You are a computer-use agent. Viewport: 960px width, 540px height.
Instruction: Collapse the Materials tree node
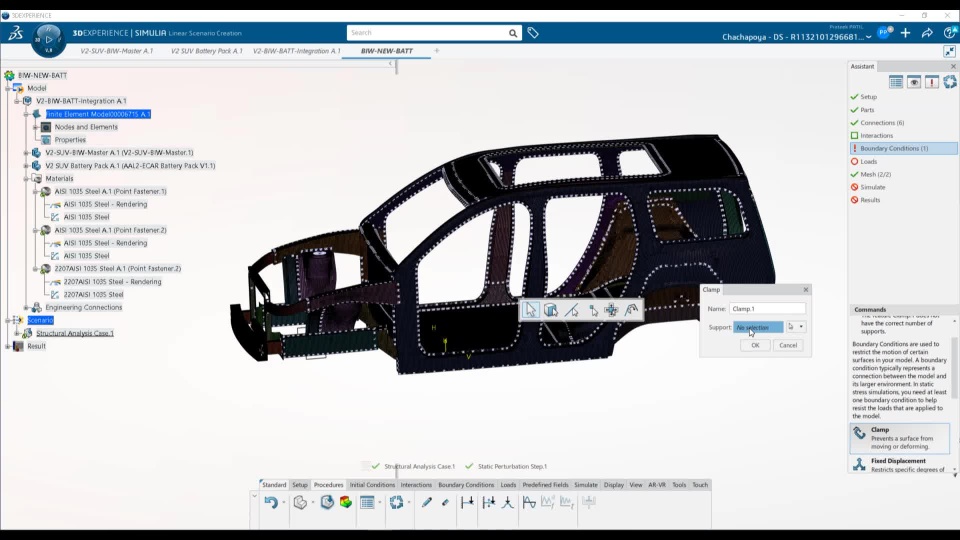pos(26,179)
